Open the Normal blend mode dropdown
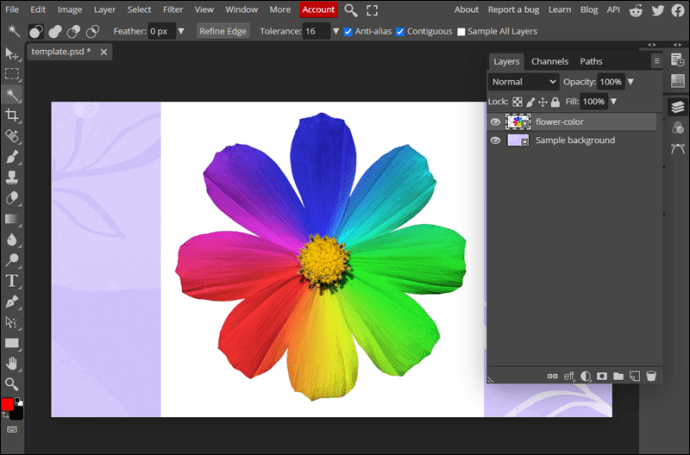The width and height of the screenshot is (690, 455). click(x=524, y=82)
